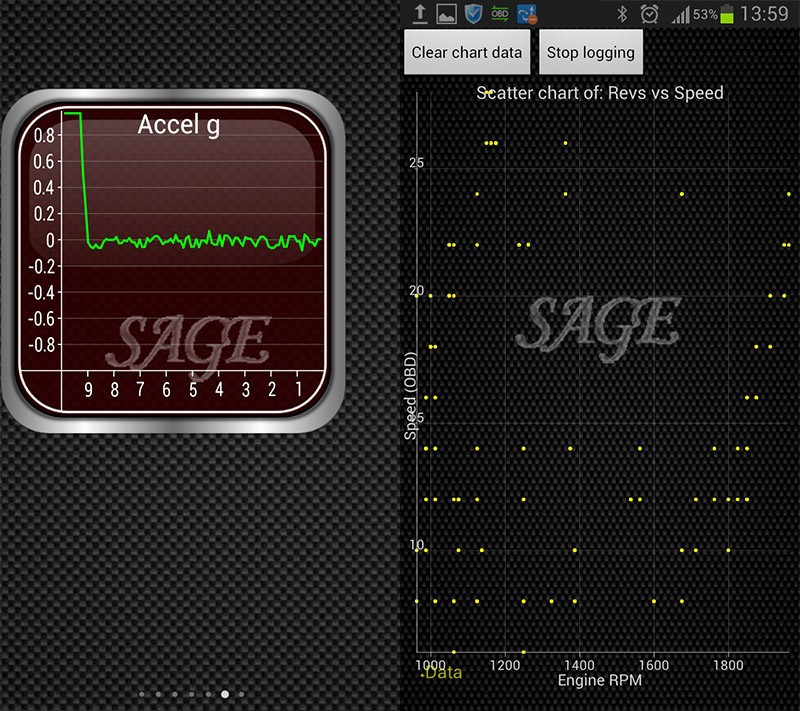Tap the green OBD connection icon
The image size is (800, 711).
[x=500, y=14]
